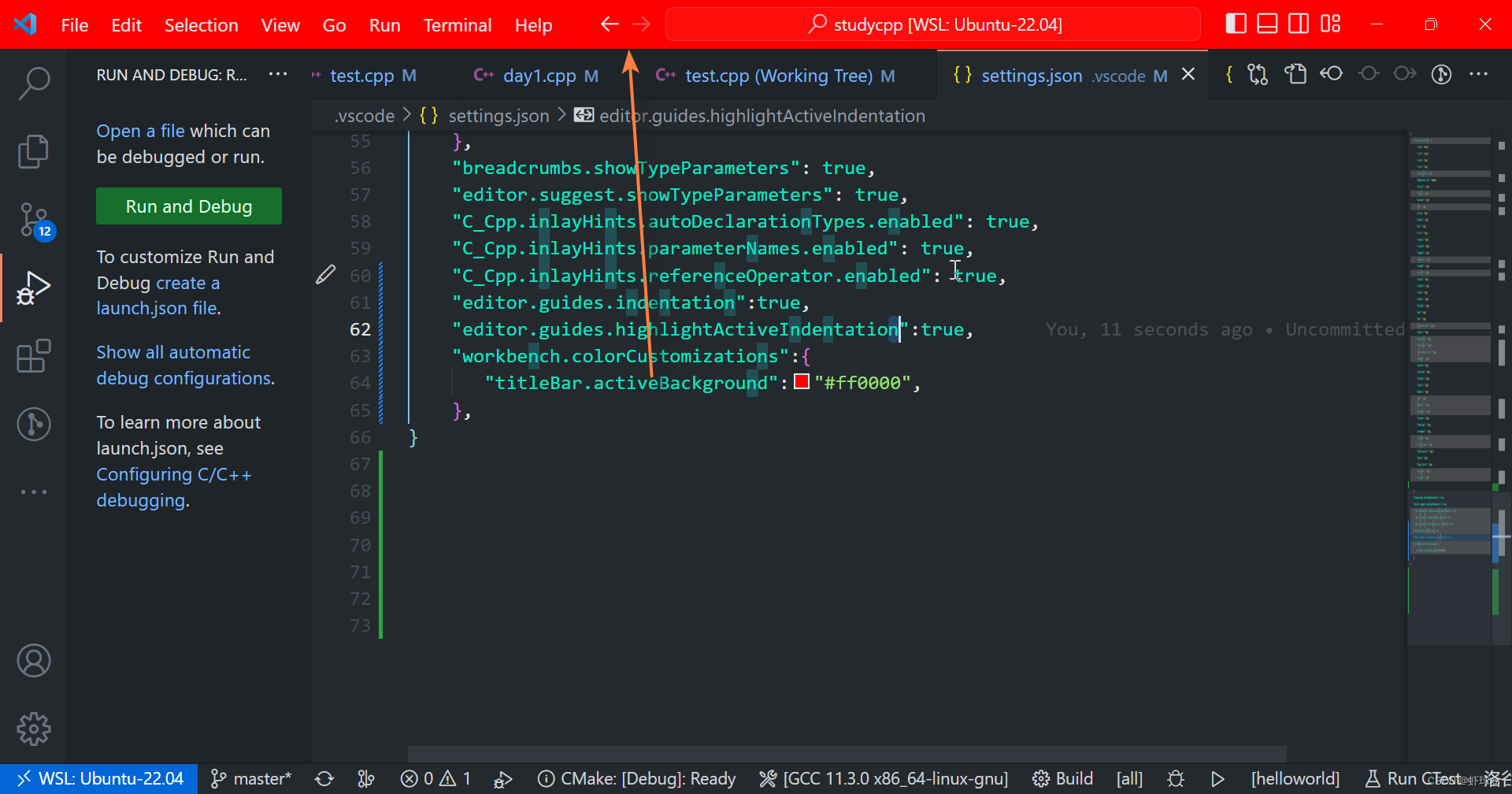Screen dimensions: 1512x794
Task: Open the Run menu
Action: click(384, 25)
